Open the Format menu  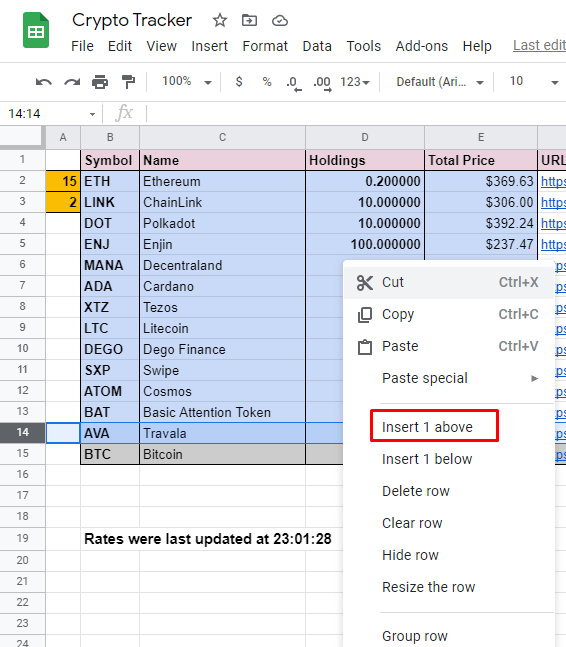pos(265,46)
